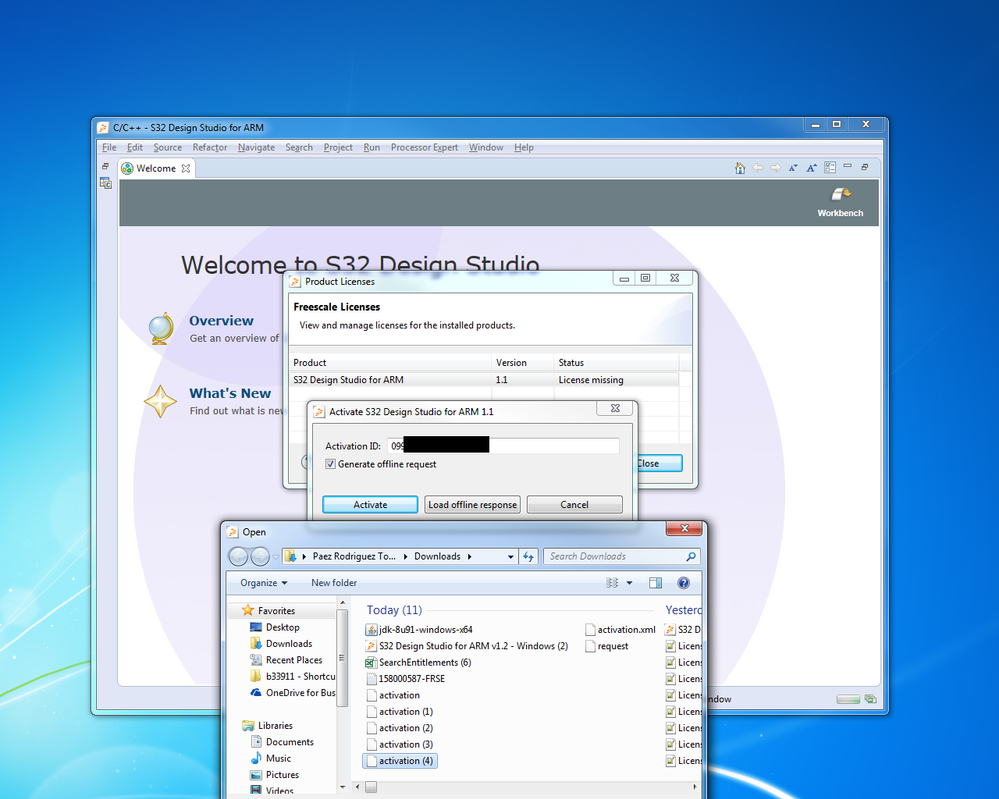Click the Reduce font size icon
999x799 pixels.
click(793, 168)
